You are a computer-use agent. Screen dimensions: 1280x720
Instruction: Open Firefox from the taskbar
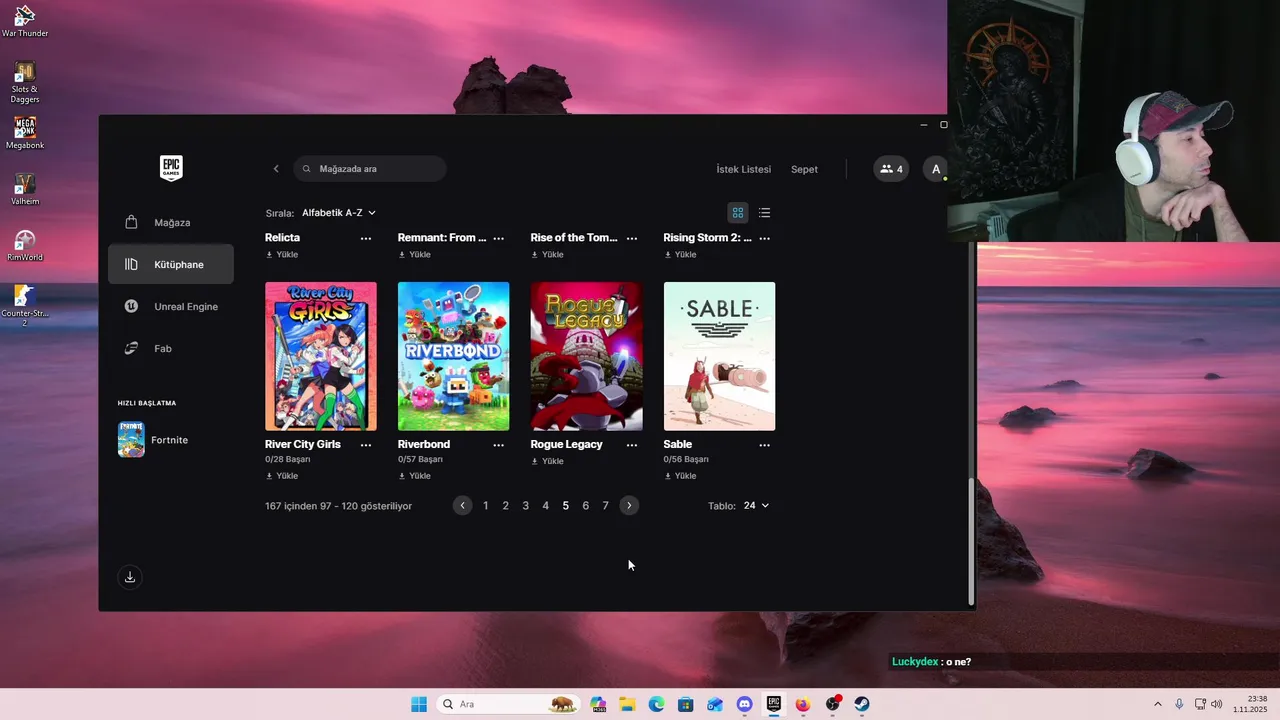coord(803,704)
